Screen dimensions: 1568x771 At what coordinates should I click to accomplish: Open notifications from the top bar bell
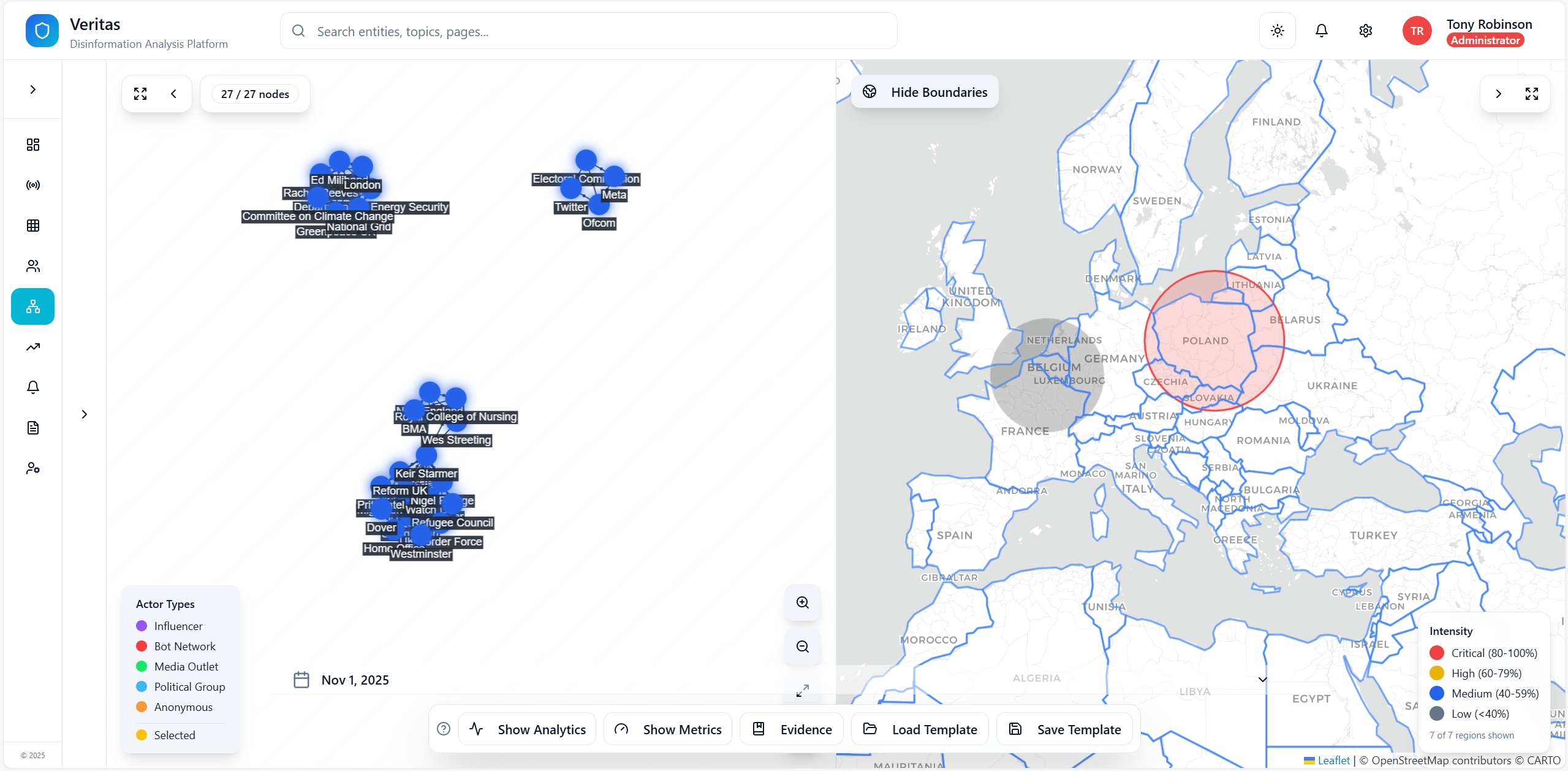pyautogui.click(x=1320, y=30)
